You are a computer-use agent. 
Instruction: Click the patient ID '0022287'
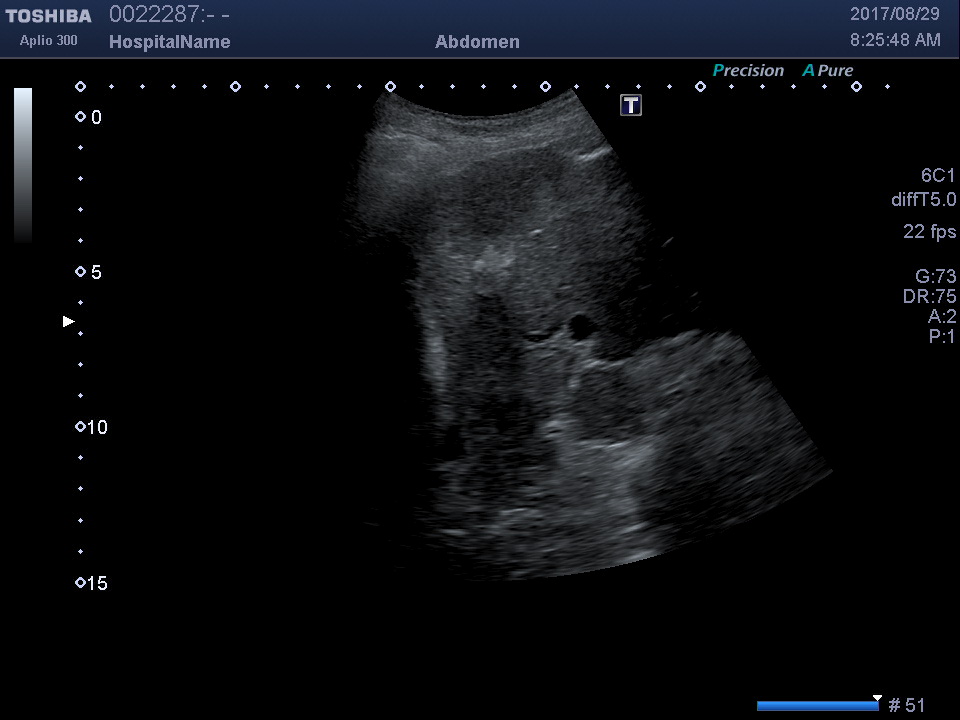click(x=154, y=14)
